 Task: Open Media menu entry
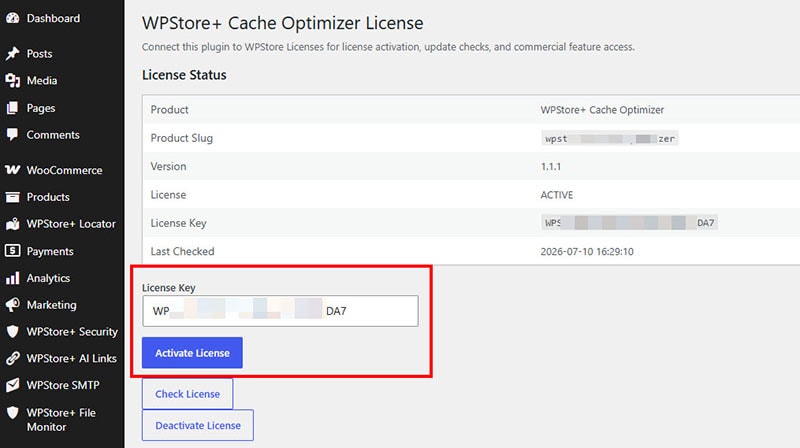tap(42, 81)
